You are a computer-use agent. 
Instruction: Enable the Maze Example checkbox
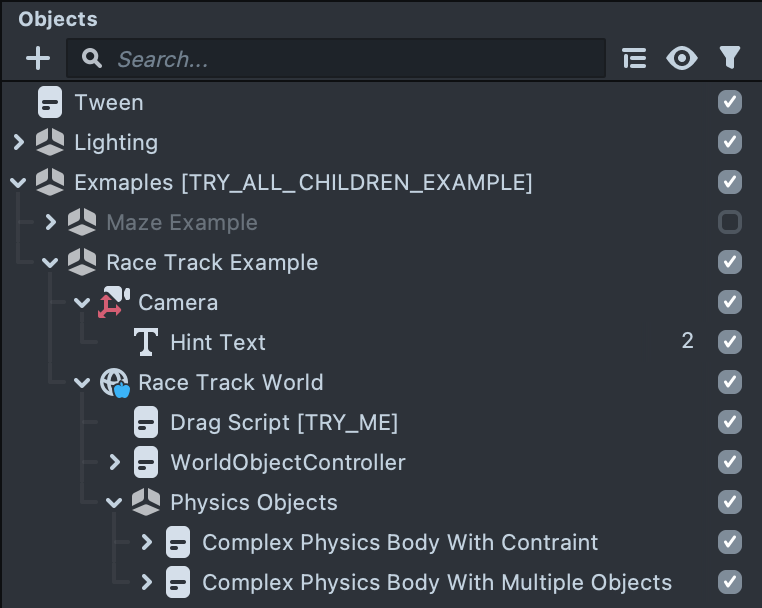730,222
